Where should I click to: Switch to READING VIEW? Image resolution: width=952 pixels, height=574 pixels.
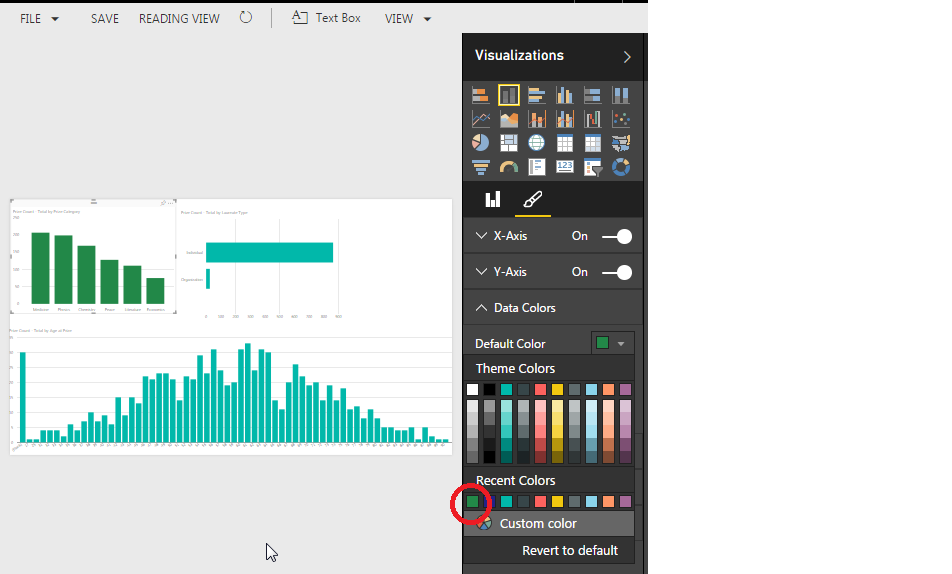tap(179, 19)
